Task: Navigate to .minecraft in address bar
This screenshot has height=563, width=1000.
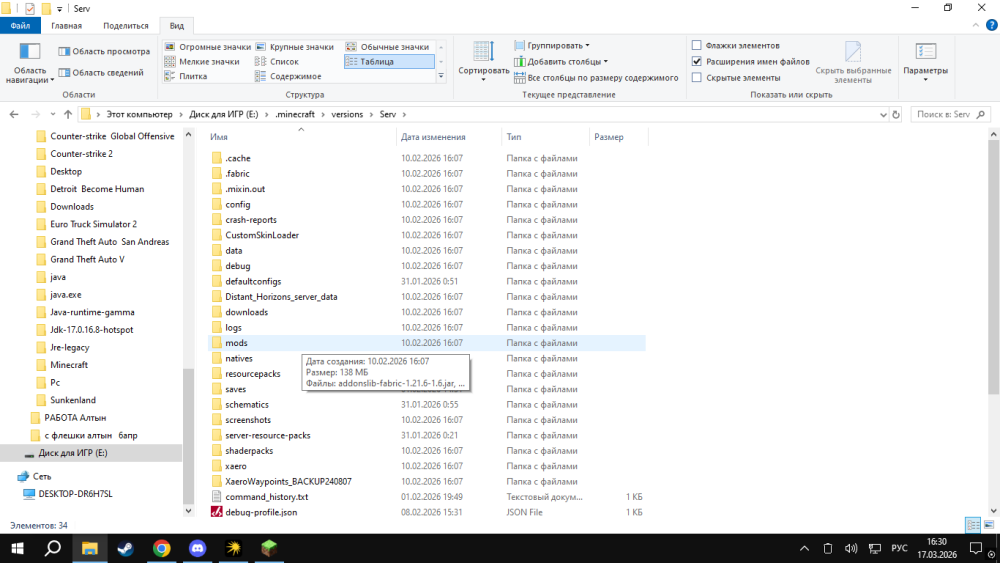Action: point(295,115)
